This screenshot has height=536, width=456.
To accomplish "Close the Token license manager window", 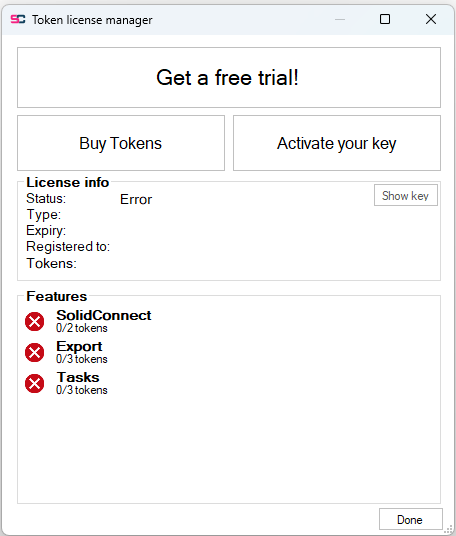I will tap(431, 19).
